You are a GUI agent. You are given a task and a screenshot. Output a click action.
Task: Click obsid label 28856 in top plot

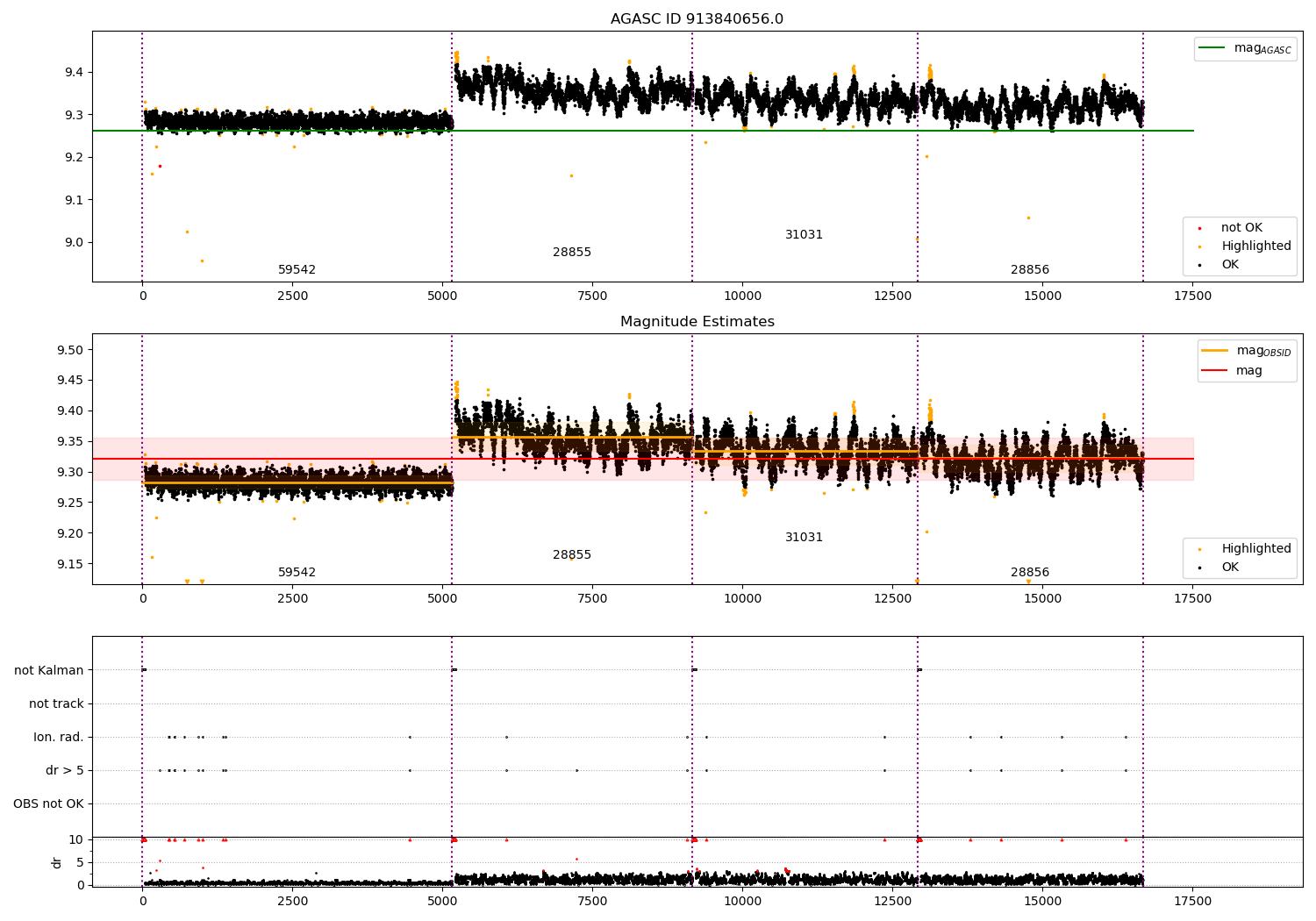tap(1030, 270)
